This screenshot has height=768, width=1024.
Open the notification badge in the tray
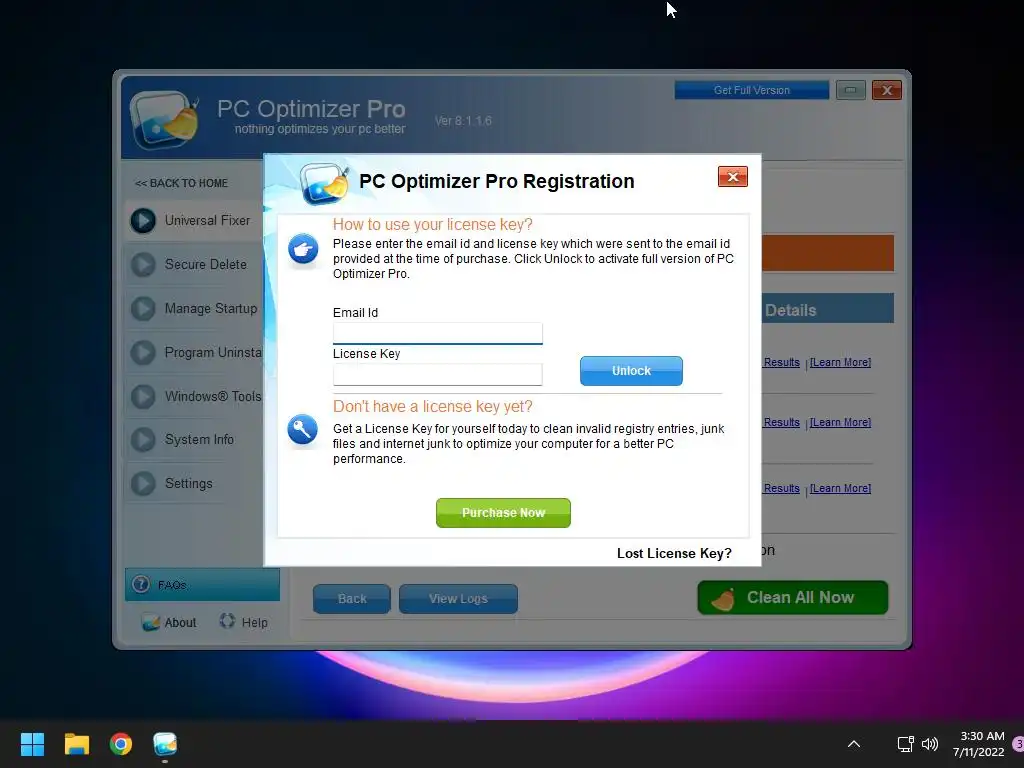tap(1018, 743)
